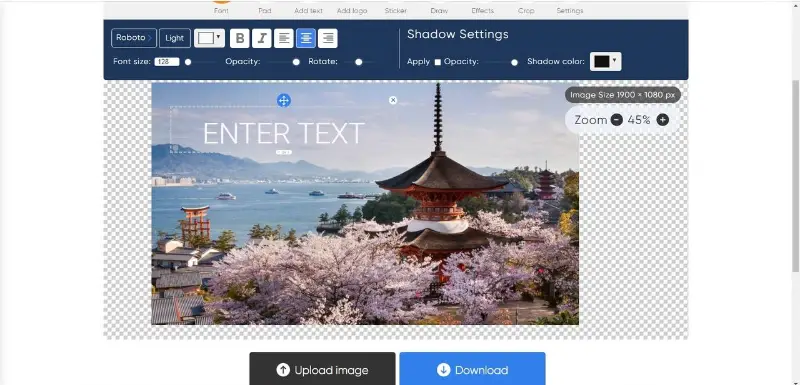The image size is (800, 385).
Task: Click the Rotate slider handle
Action: (359, 62)
